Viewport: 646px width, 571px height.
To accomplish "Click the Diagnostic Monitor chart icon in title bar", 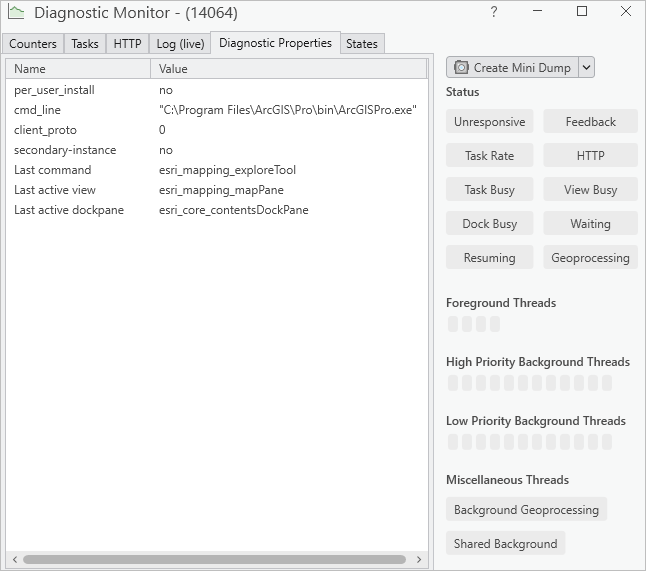I will [x=16, y=13].
